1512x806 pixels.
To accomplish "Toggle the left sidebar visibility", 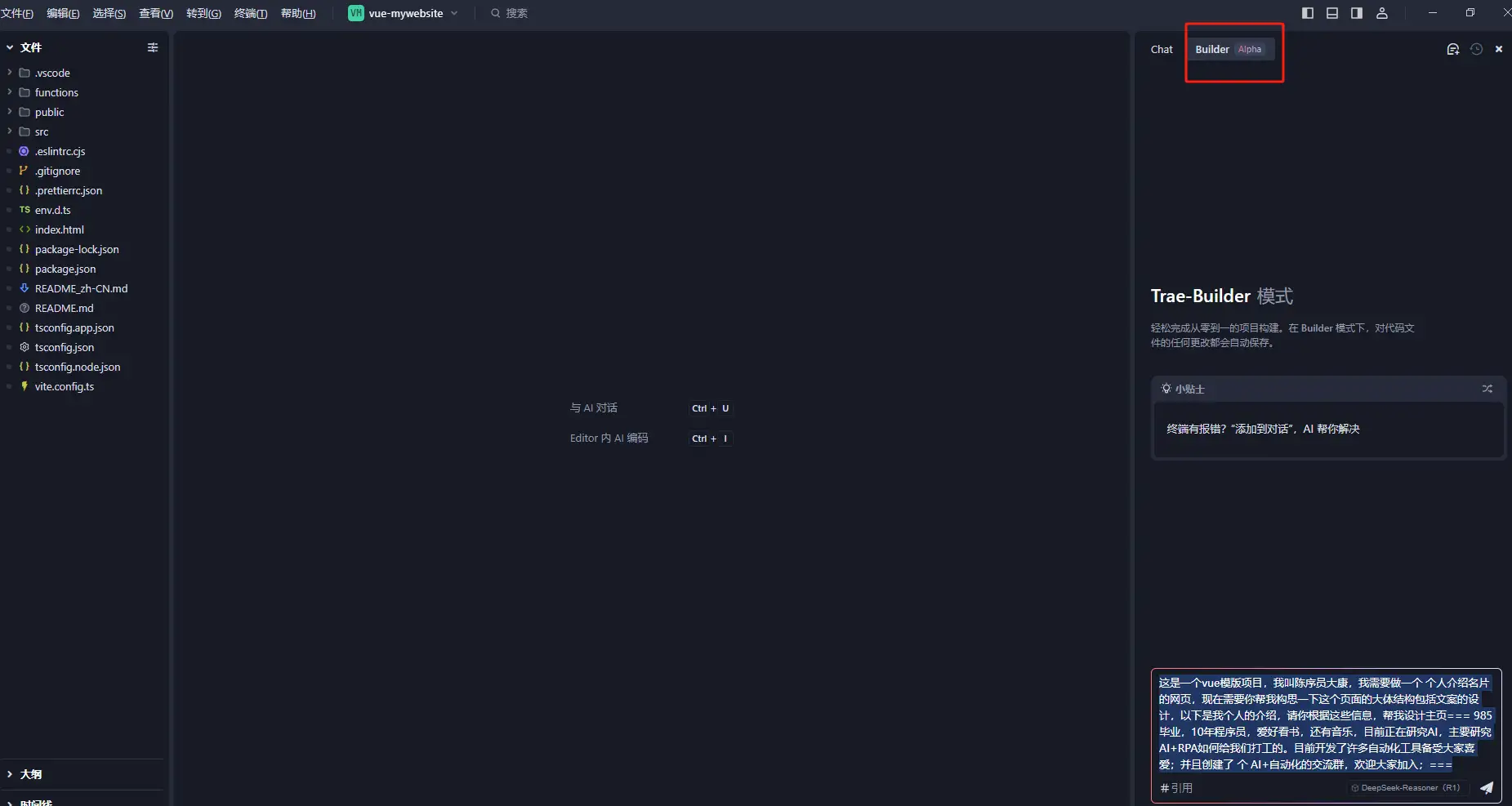I will coord(1308,13).
